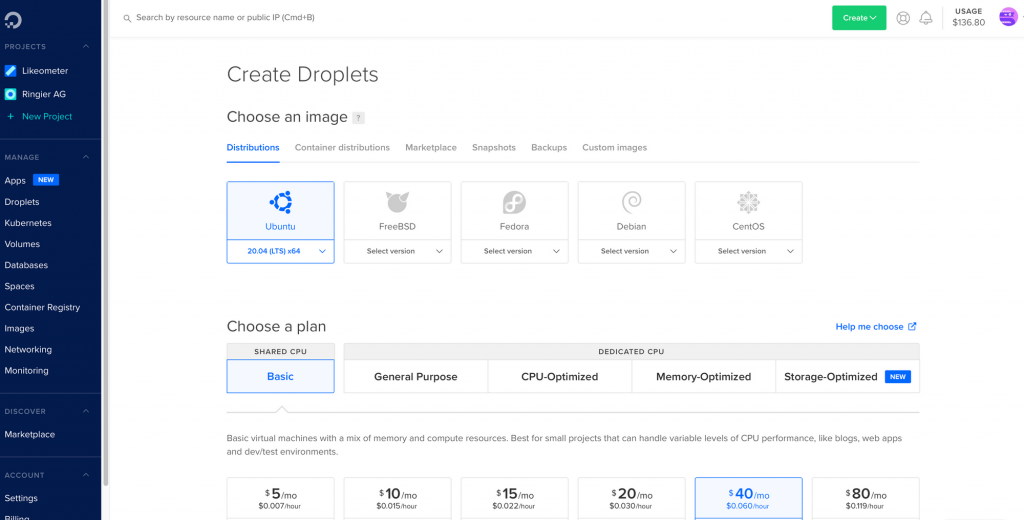The width and height of the screenshot is (1024, 520).
Task: Switch to the Custom images tab
Action: point(615,148)
